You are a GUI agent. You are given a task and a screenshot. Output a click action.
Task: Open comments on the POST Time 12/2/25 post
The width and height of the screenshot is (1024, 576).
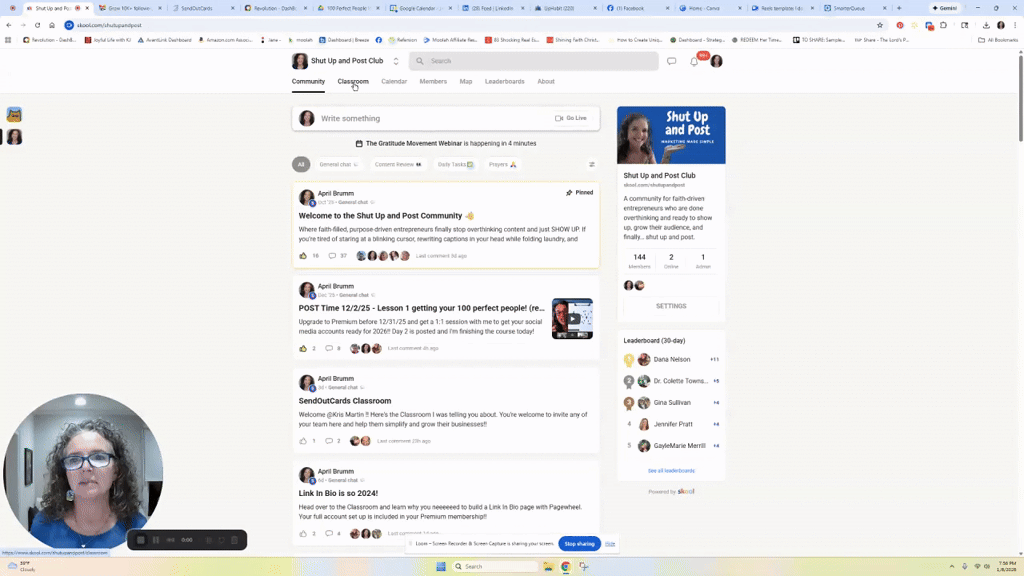click(x=329, y=349)
